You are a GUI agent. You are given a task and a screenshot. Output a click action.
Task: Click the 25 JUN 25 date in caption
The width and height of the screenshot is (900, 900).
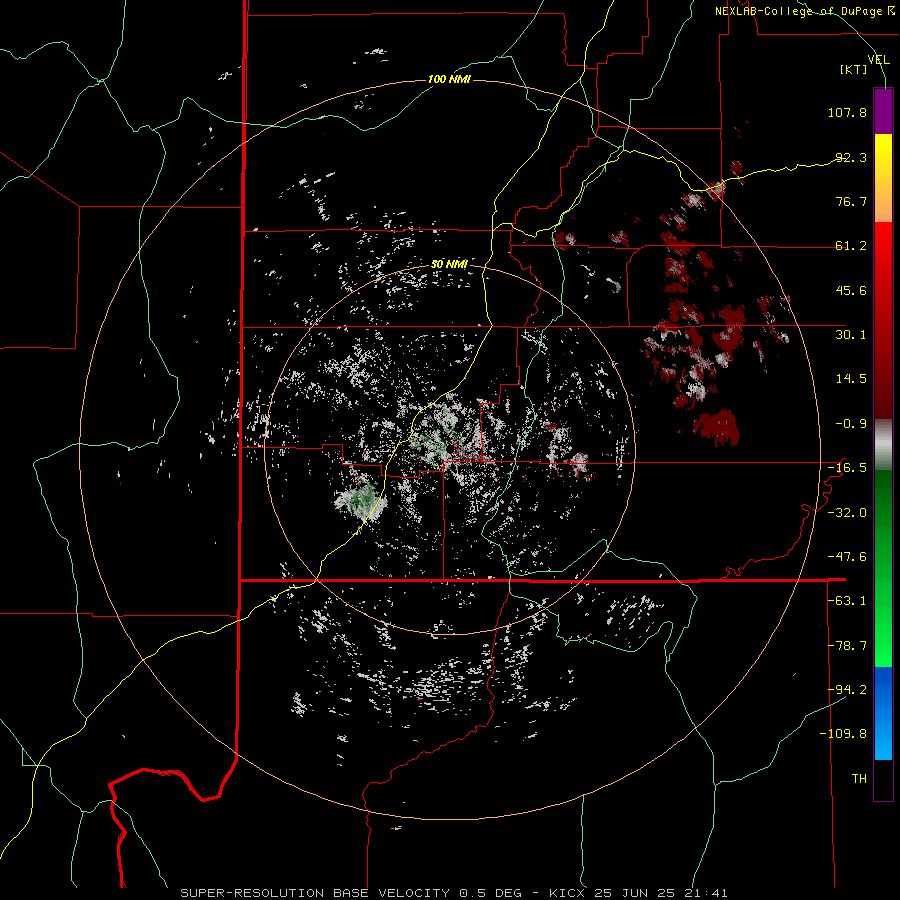(x=635, y=893)
